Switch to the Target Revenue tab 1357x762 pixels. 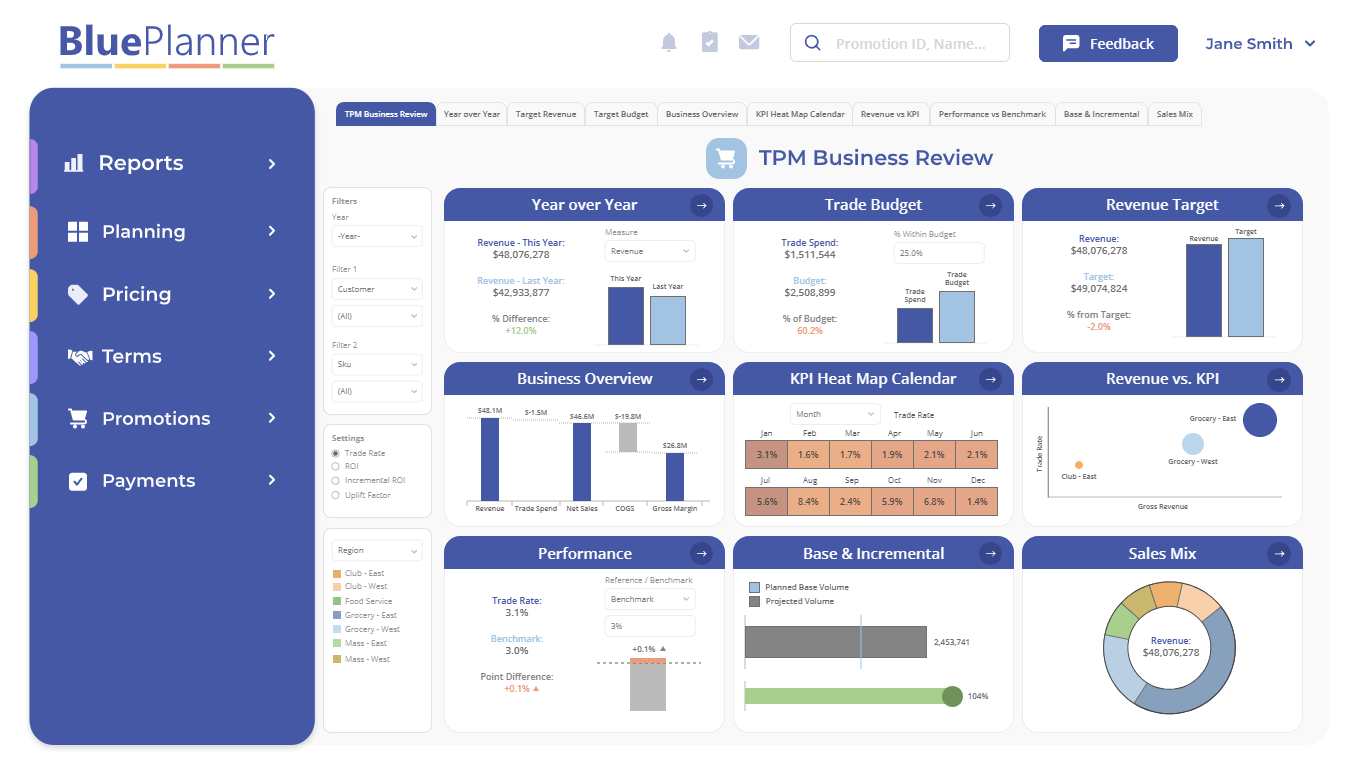[x=545, y=113]
